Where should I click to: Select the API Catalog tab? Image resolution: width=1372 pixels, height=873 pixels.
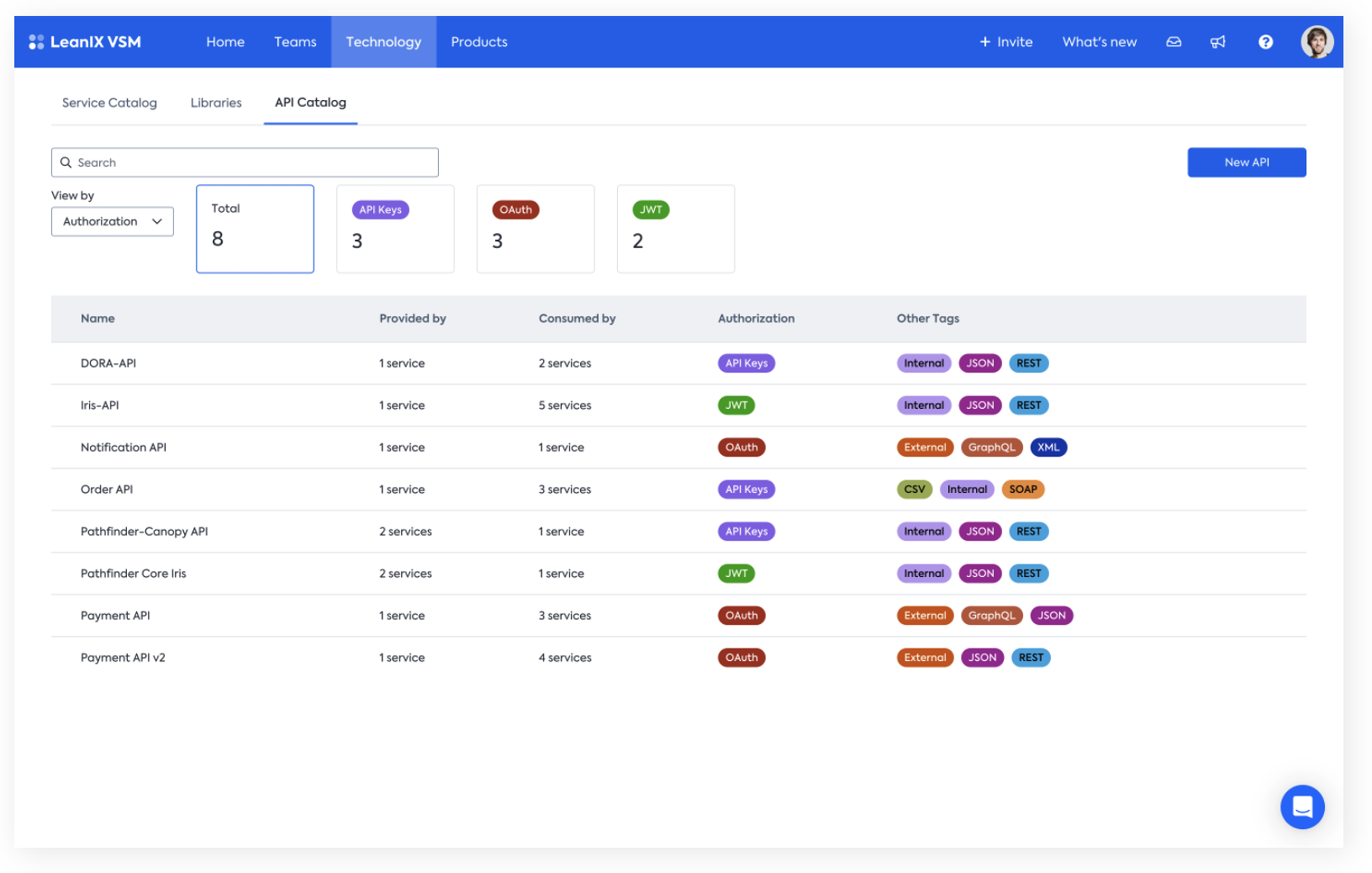coord(310,103)
